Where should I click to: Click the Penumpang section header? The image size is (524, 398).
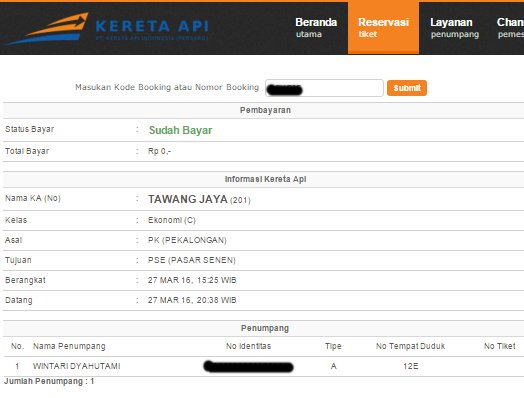(x=265, y=328)
